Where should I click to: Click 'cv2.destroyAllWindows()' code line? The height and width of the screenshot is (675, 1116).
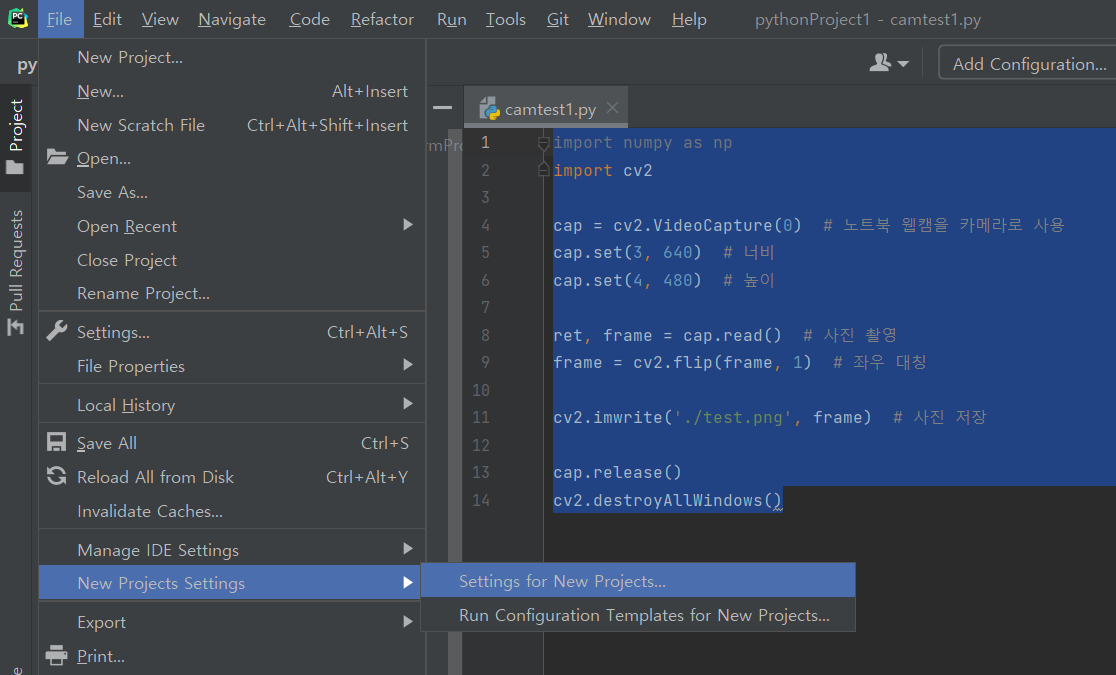[668, 500]
